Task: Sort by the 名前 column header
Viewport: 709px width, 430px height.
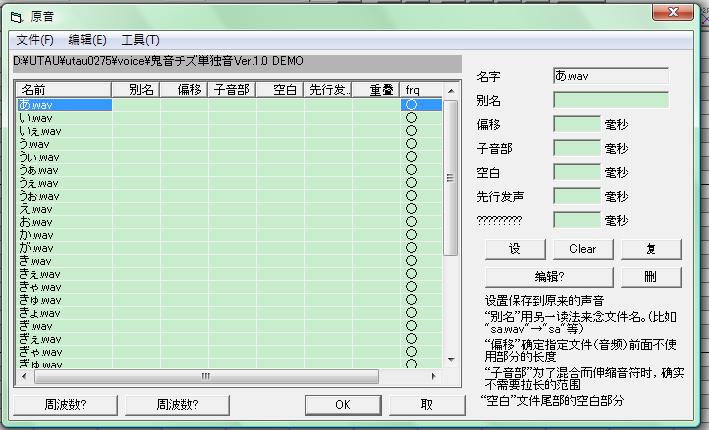Action: coord(64,90)
